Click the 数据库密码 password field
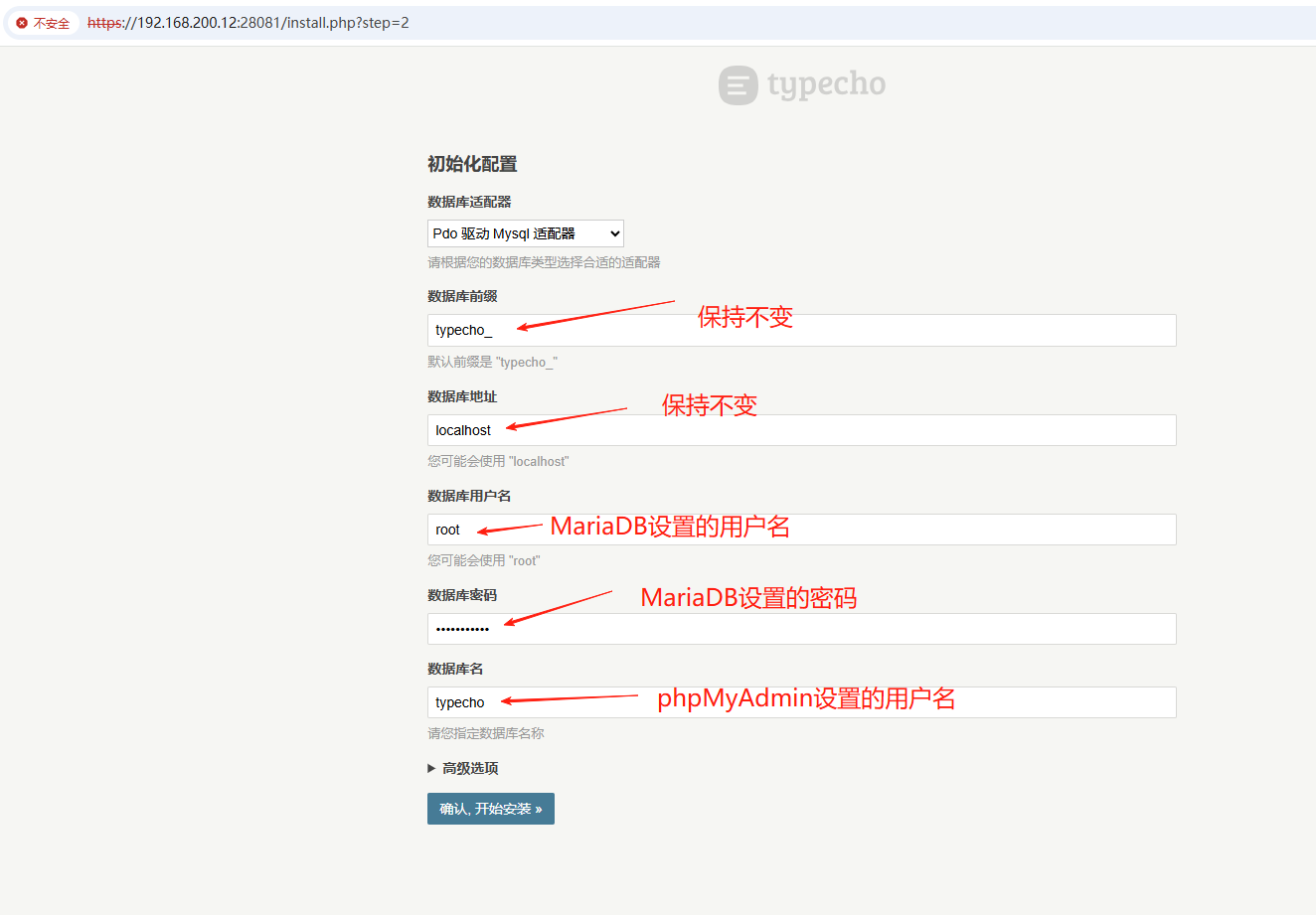1316x915 pixels. [802, 629]
